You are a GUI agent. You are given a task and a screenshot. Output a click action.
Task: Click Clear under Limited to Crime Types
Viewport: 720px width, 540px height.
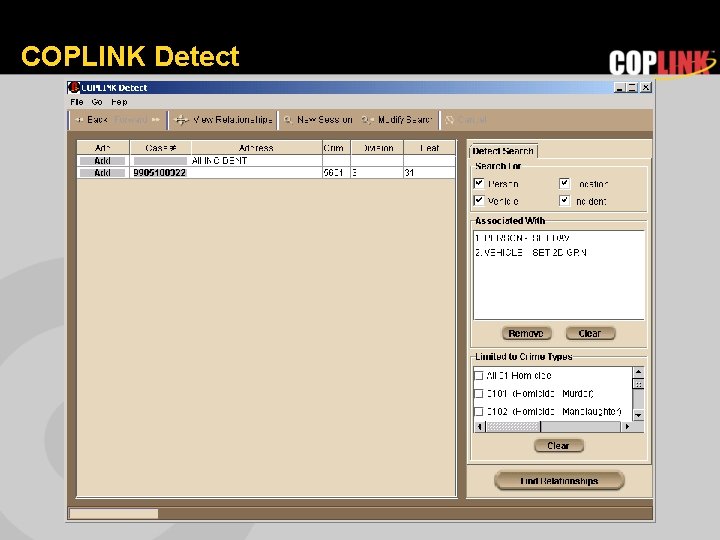559,446
